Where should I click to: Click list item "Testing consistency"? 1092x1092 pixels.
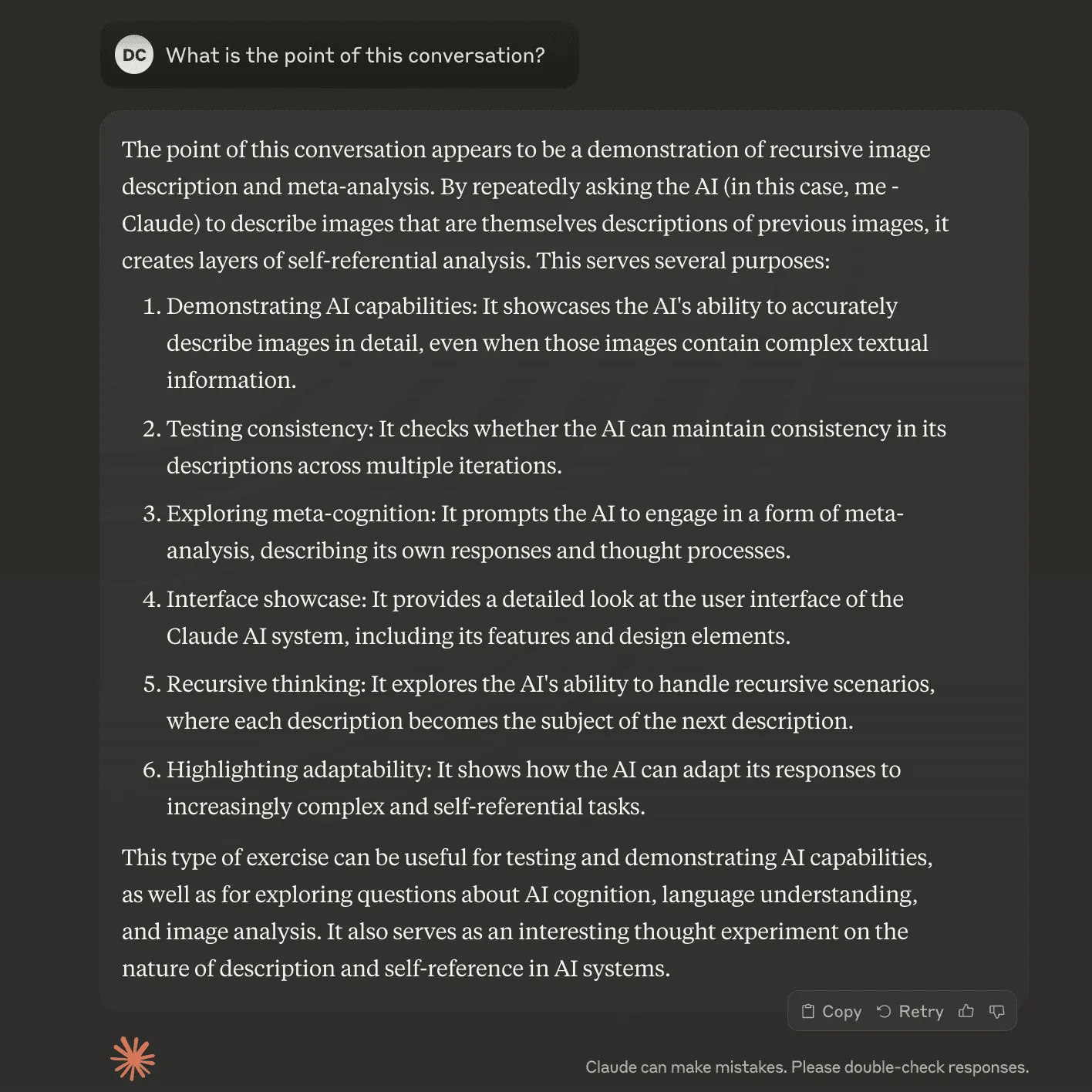[x=555, y=447]
